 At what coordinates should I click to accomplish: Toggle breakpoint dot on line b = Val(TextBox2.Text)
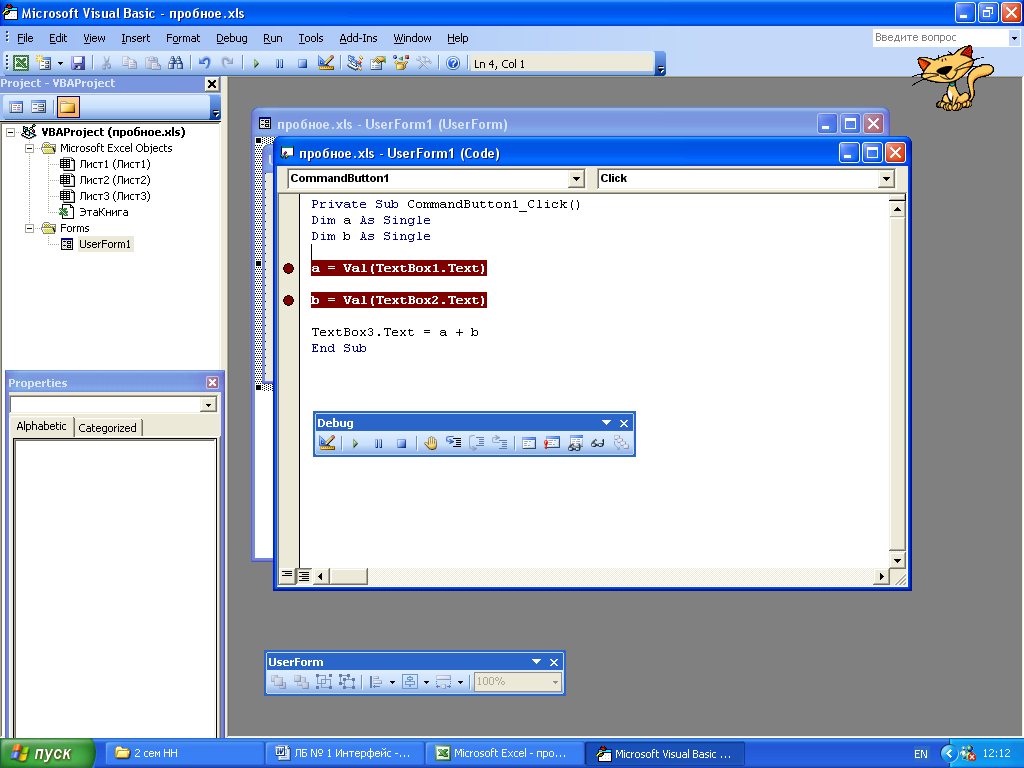click(x=288, y=300)
